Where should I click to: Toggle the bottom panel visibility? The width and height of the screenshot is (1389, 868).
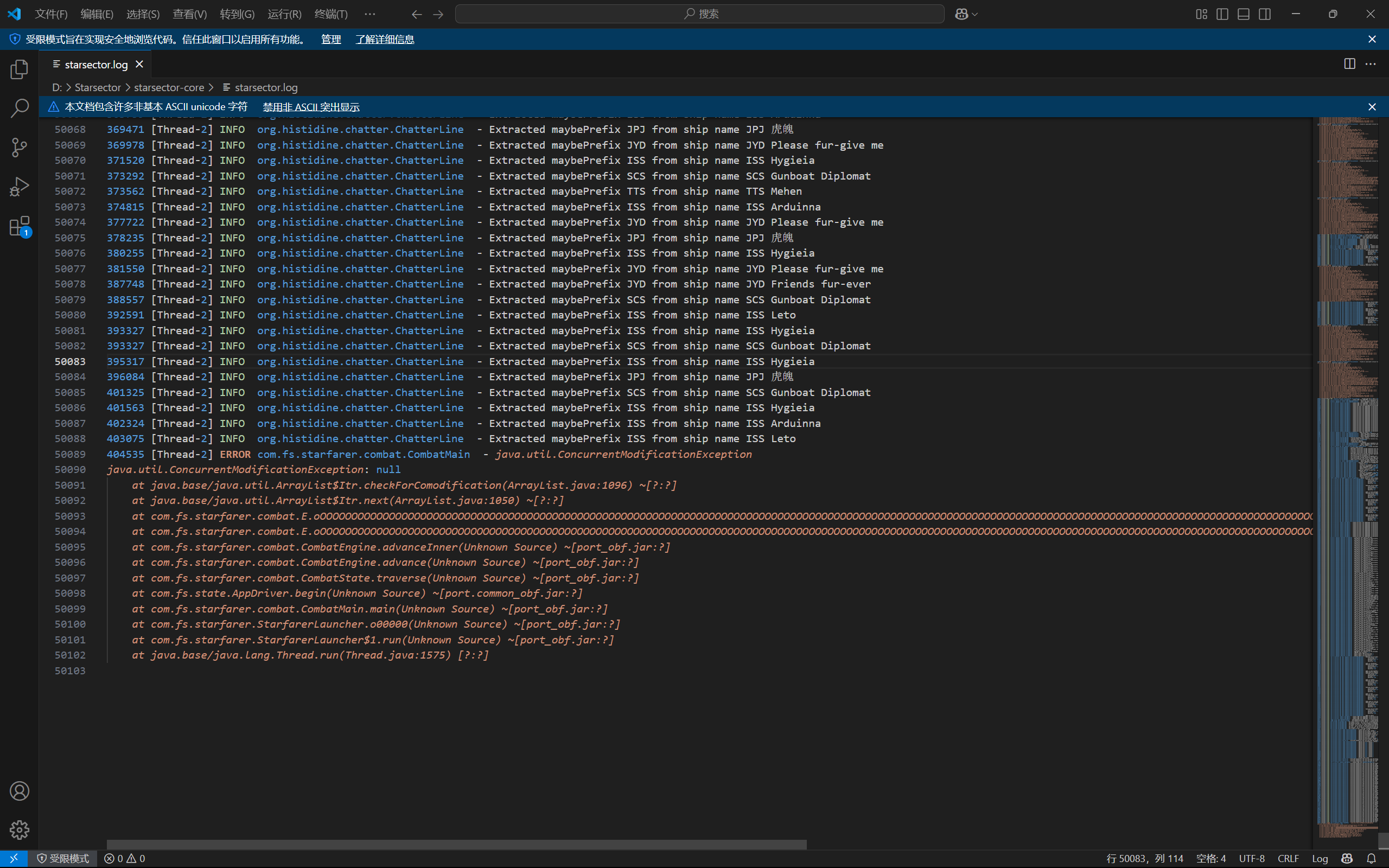click(x=1243, y=14)
